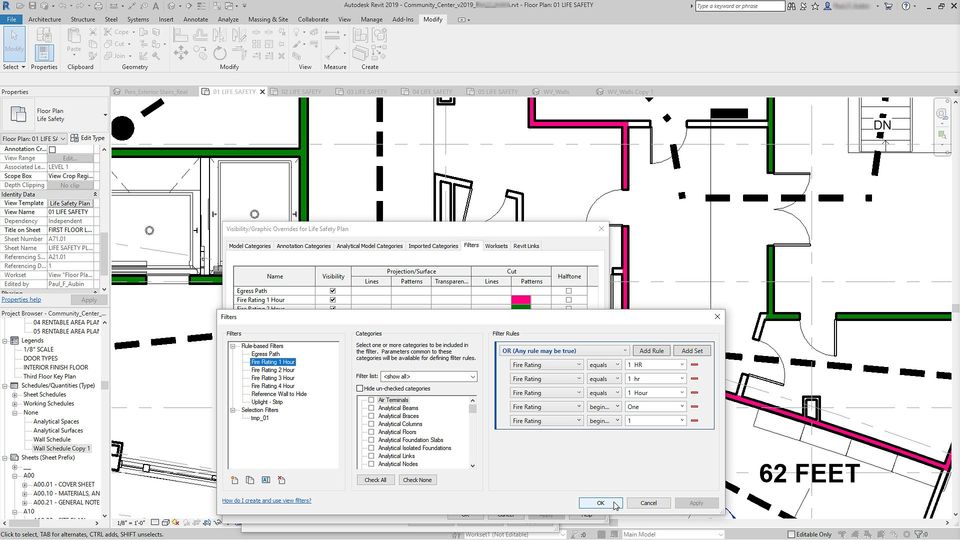
Task: Click the 'Type a keyword or phrase' search field
Action: 740,6
